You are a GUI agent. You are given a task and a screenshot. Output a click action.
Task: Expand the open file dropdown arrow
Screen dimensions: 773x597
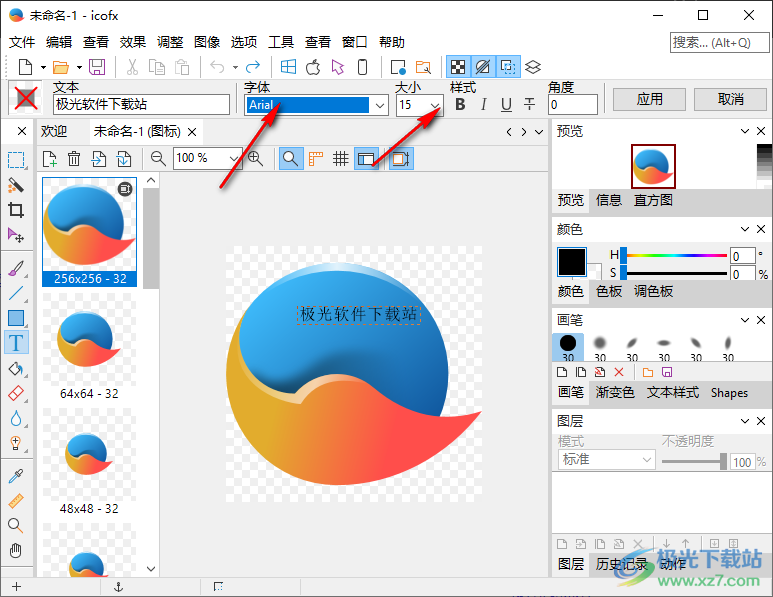point(79,68)
